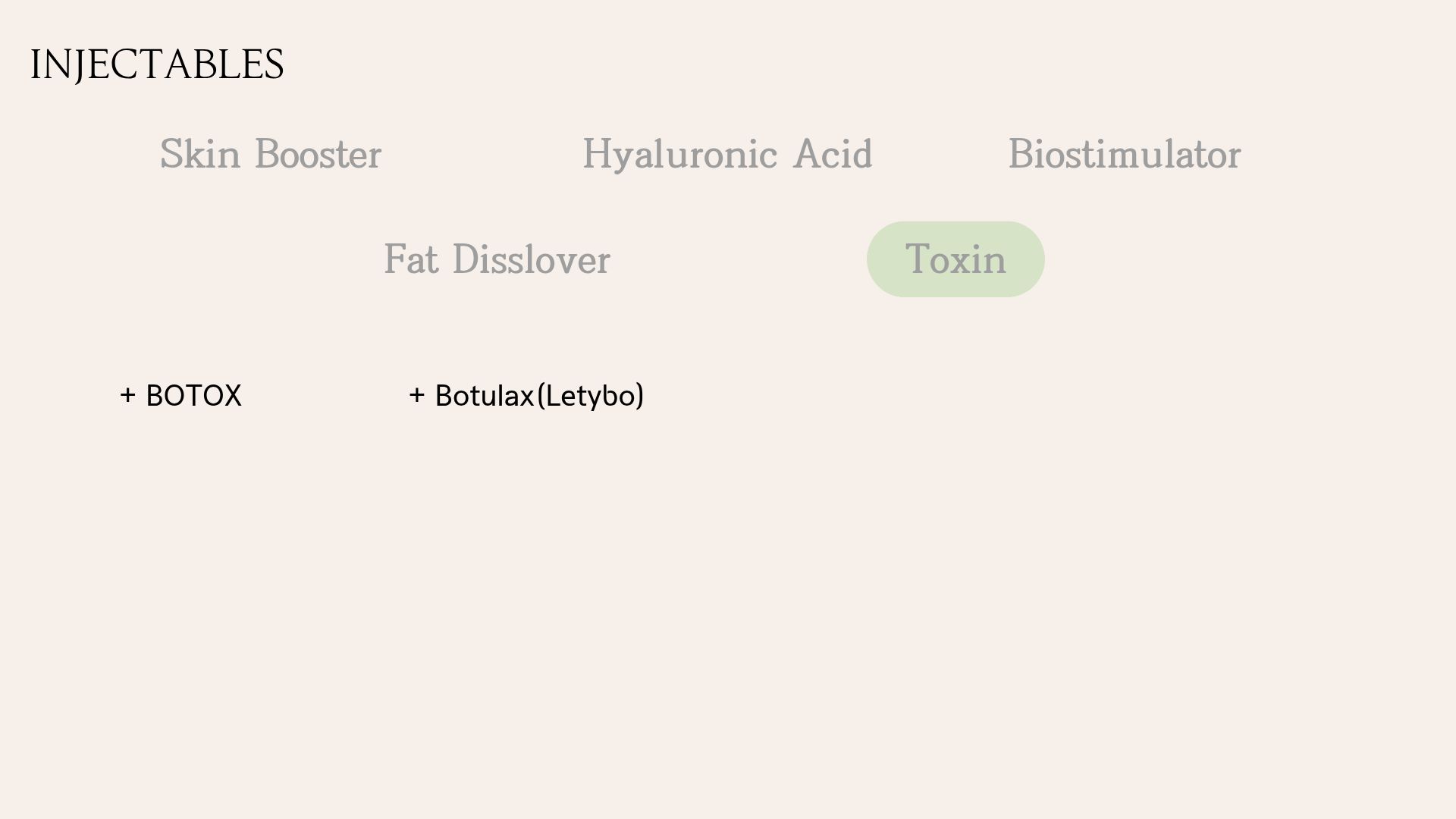
Task: Click the word "Hyaluronic" in the heading
Action: point(679,155)
